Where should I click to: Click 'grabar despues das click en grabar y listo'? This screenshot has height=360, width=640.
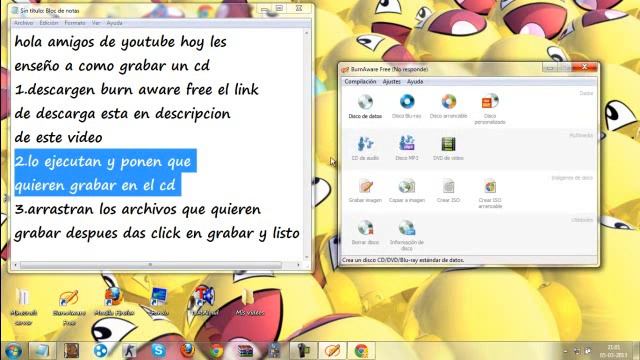157,233
